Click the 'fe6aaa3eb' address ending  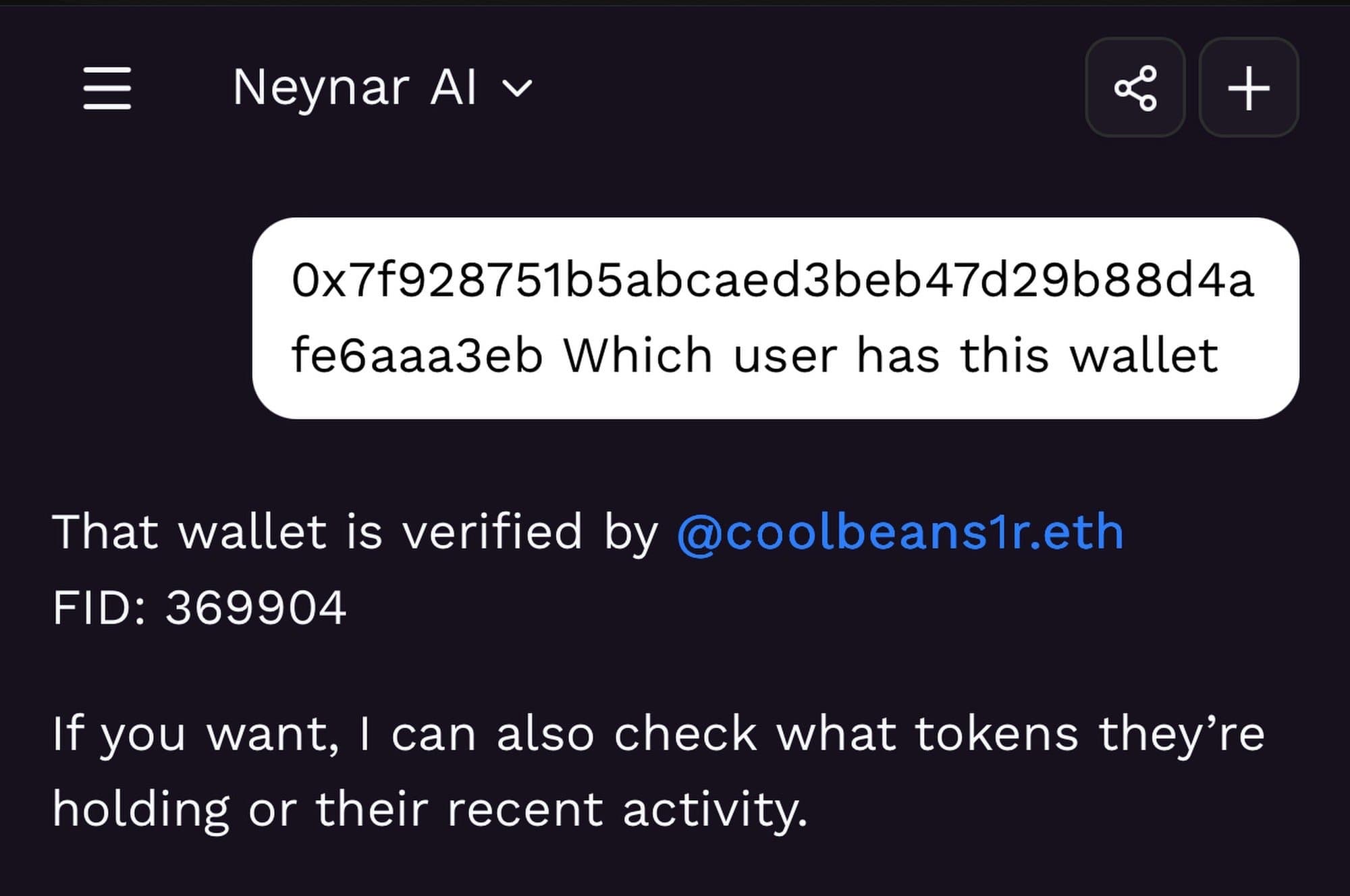[x=416, y=356]
